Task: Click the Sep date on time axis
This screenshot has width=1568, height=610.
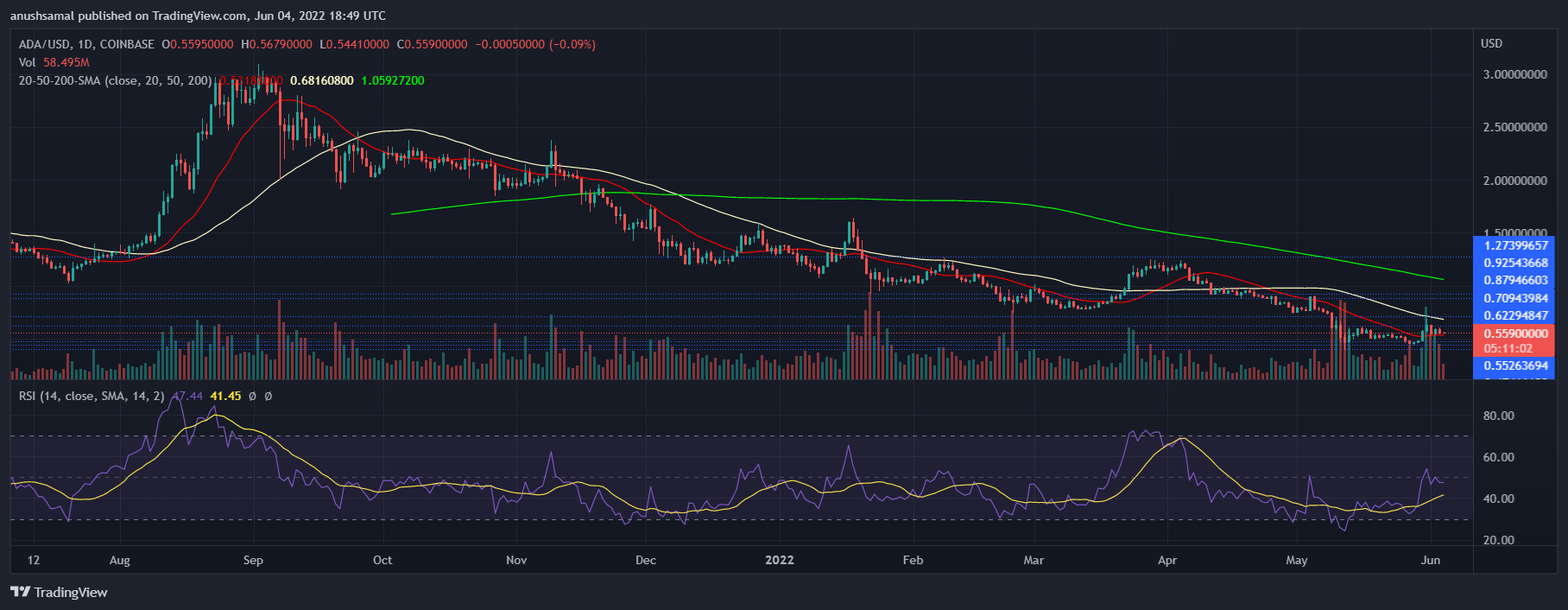Action: [253, 560]
